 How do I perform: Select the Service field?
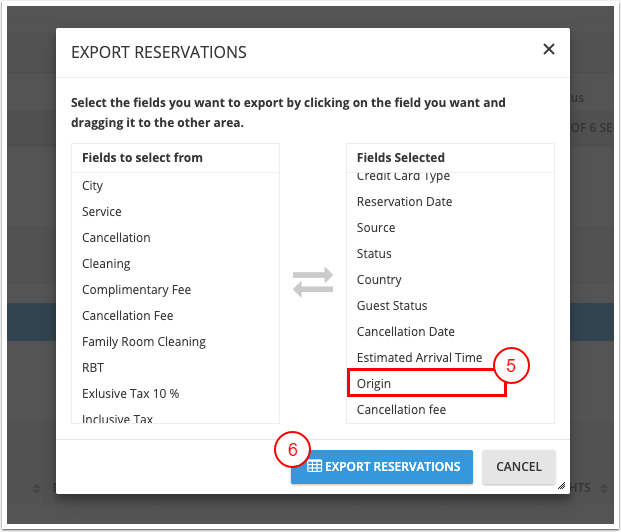(x=102, y=212)
